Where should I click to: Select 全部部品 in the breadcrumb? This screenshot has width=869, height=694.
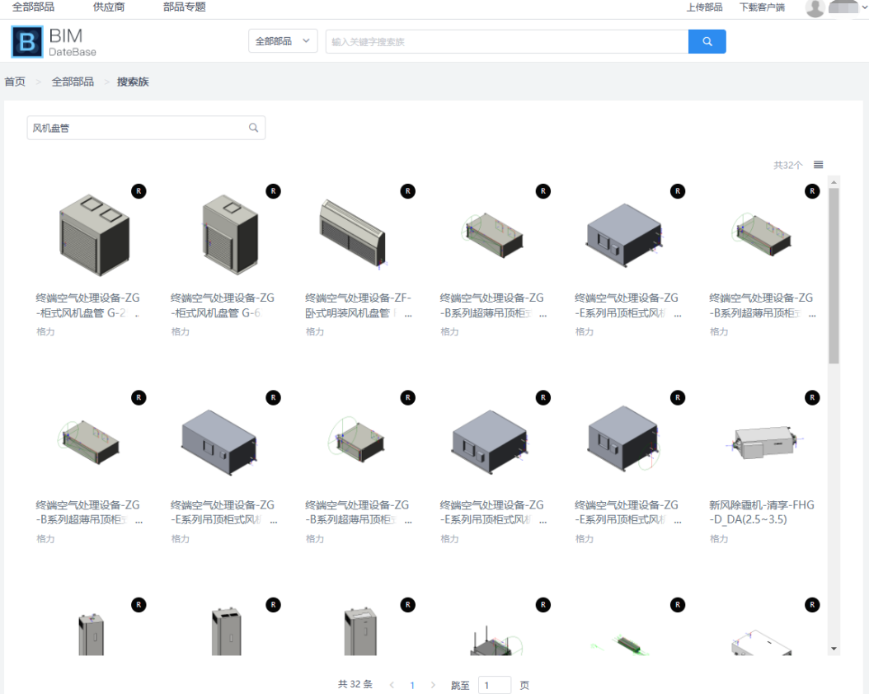click(73, 82)
